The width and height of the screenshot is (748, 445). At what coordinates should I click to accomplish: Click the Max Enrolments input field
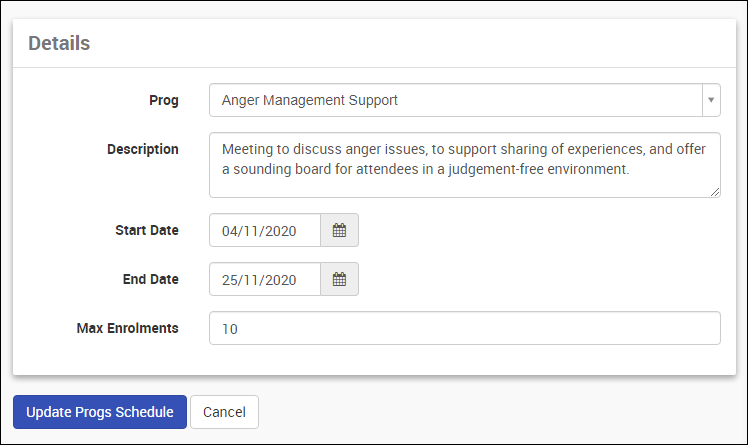pyautogui.click(x=464, y=328)
